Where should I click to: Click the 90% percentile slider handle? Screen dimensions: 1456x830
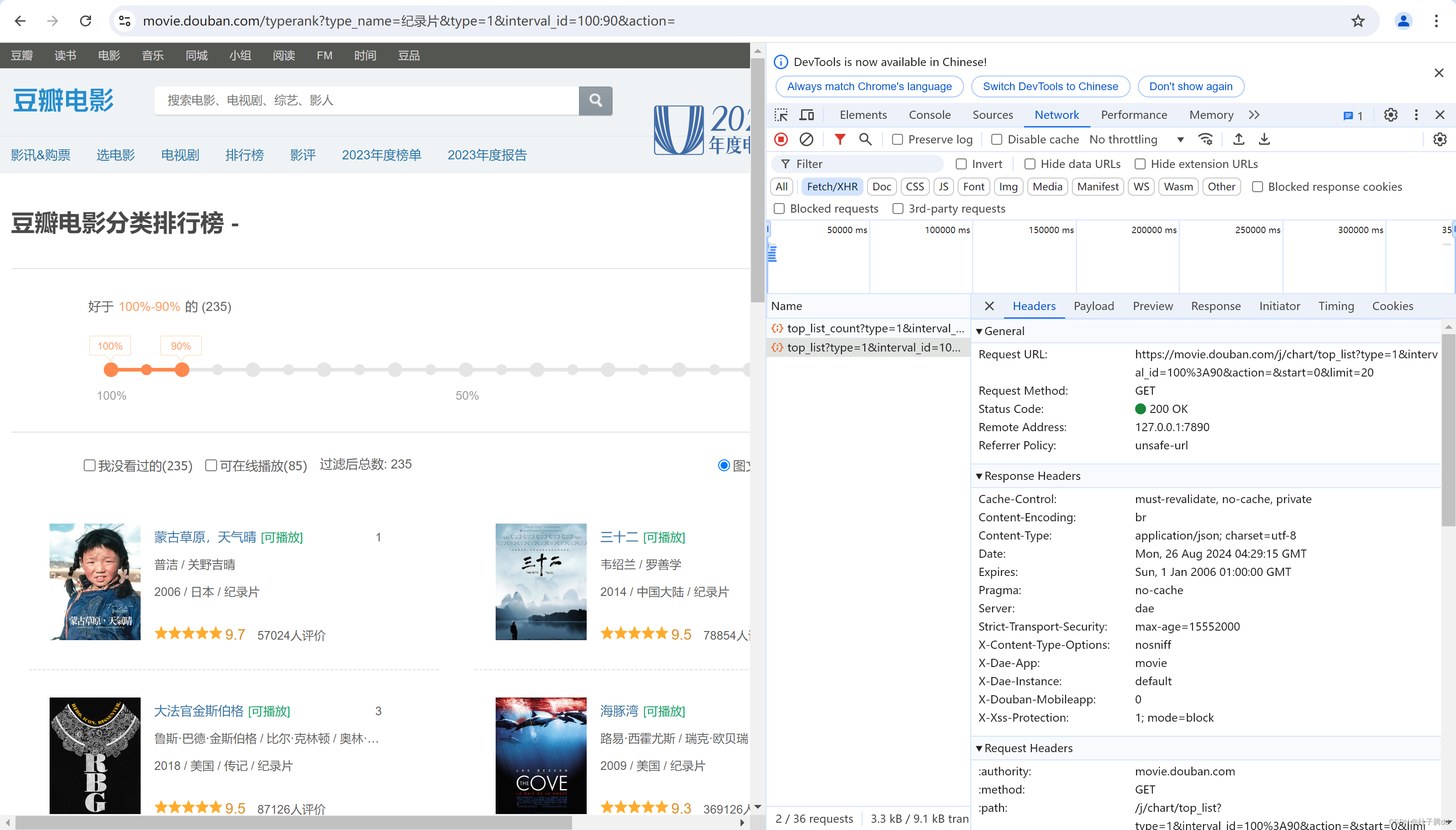point(182,370)
